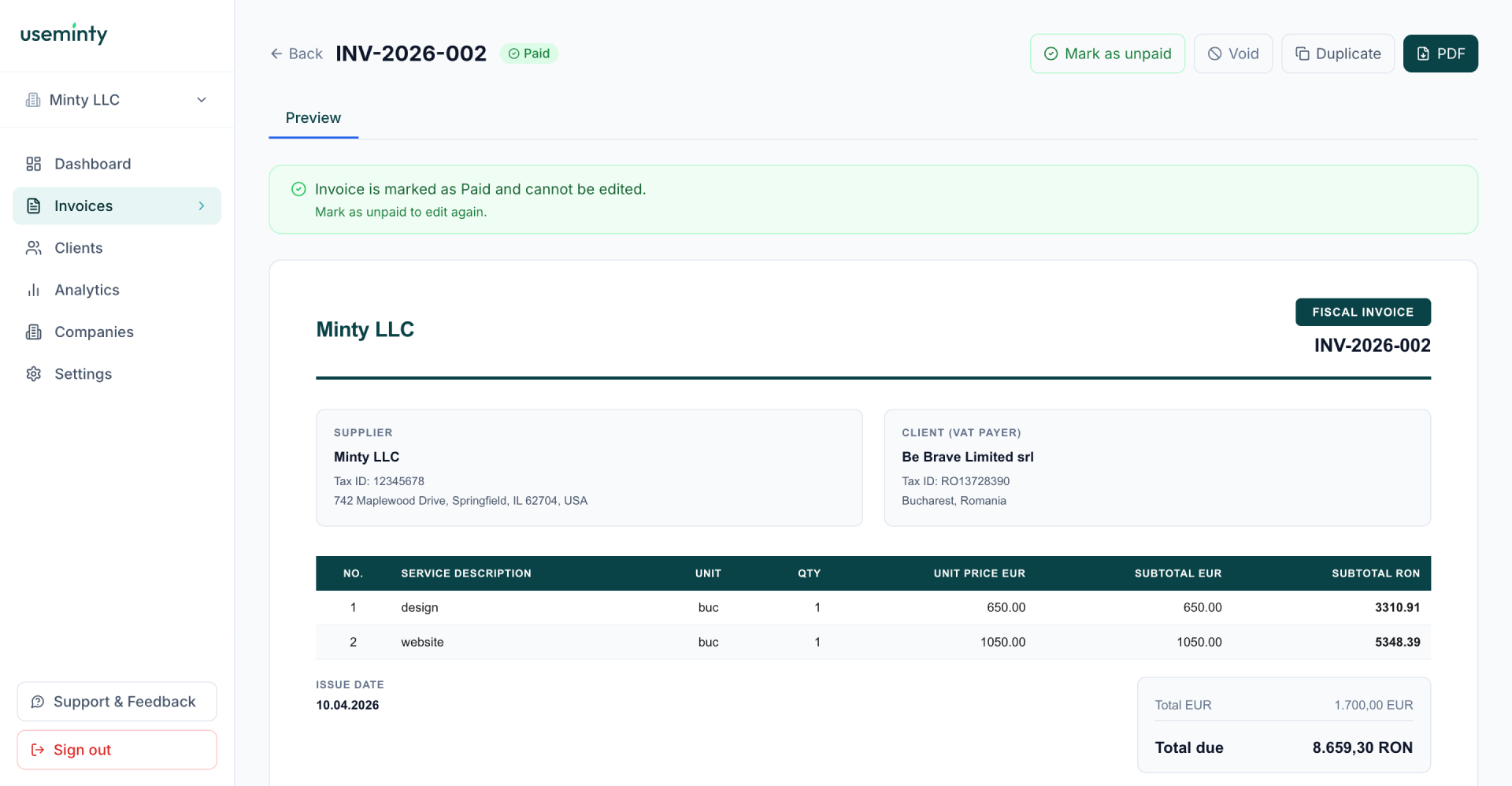Expand the Invoices chevron arrow
Image resolution: width=1512 pixels, height=786 pixels.
pyautogui.click(x=202, y=206)
